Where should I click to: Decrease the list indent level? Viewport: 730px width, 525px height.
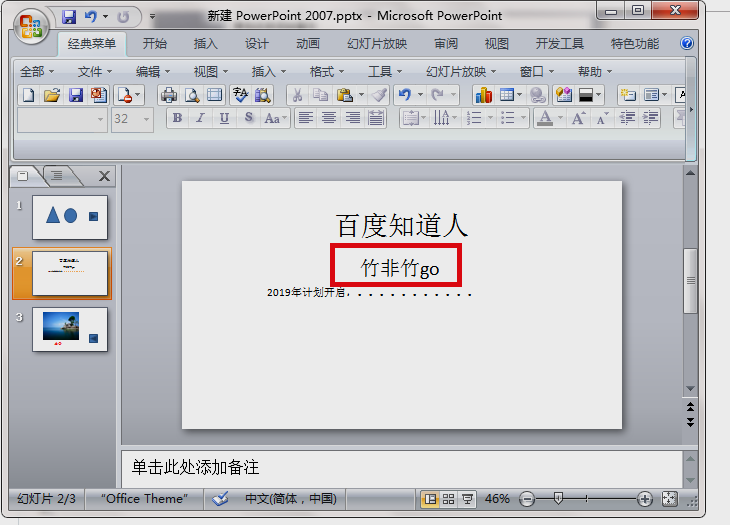[x=627, y=118]
